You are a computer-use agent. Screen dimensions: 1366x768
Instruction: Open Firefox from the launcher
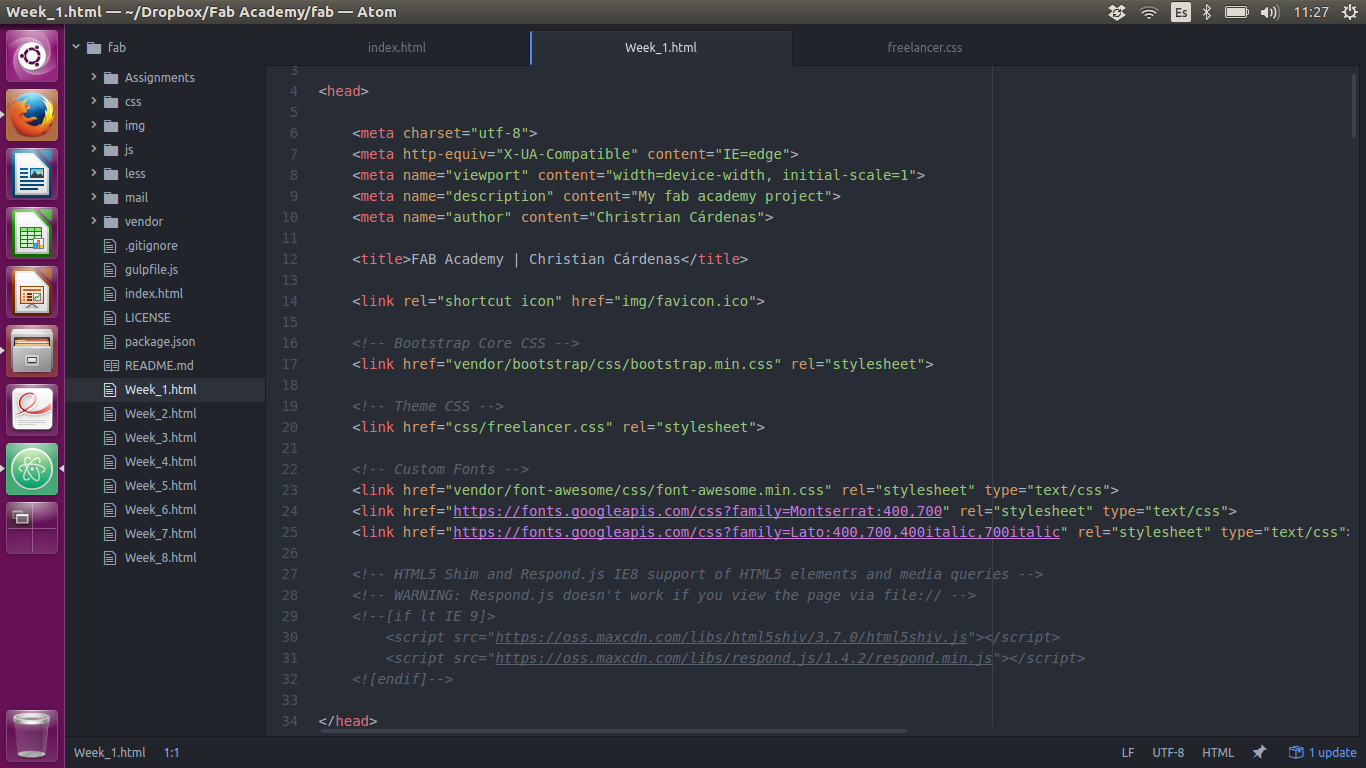[32, 116]
